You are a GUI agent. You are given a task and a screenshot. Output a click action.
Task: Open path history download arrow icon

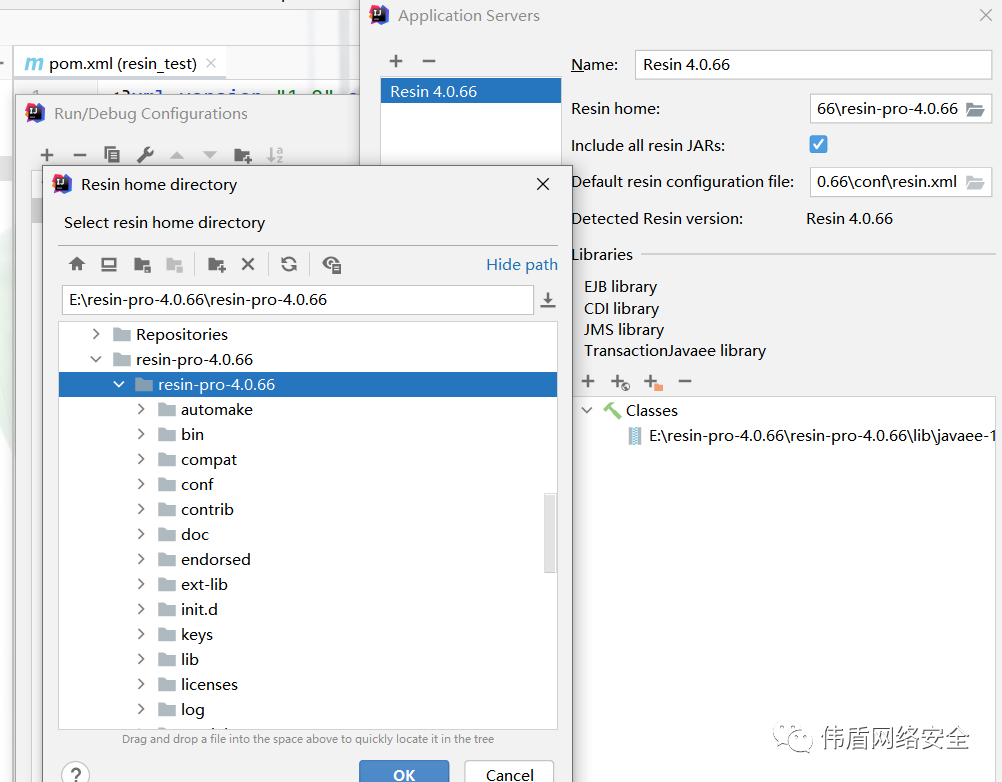pos(548,300)
